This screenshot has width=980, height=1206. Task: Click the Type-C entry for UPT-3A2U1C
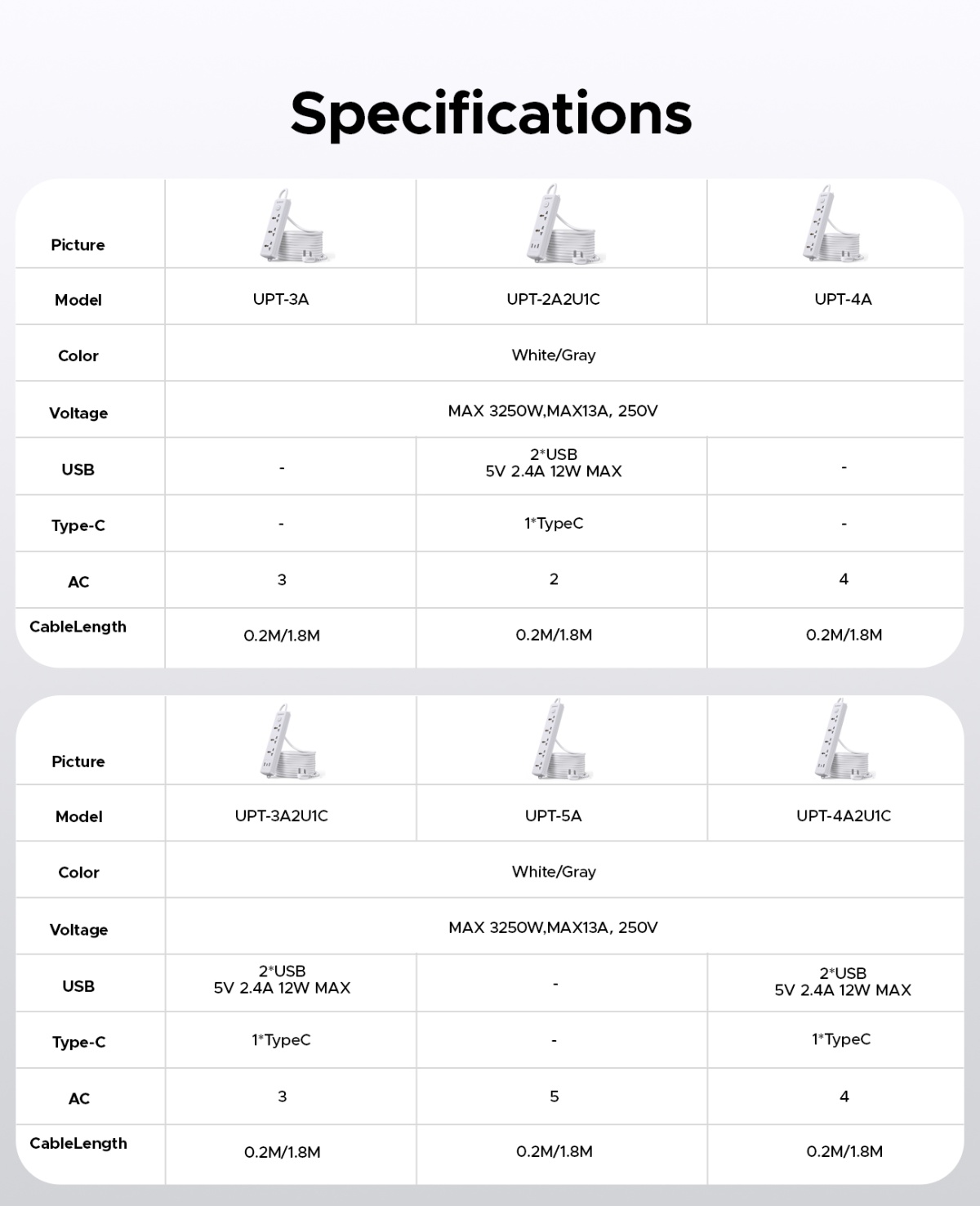[281, 1040]
